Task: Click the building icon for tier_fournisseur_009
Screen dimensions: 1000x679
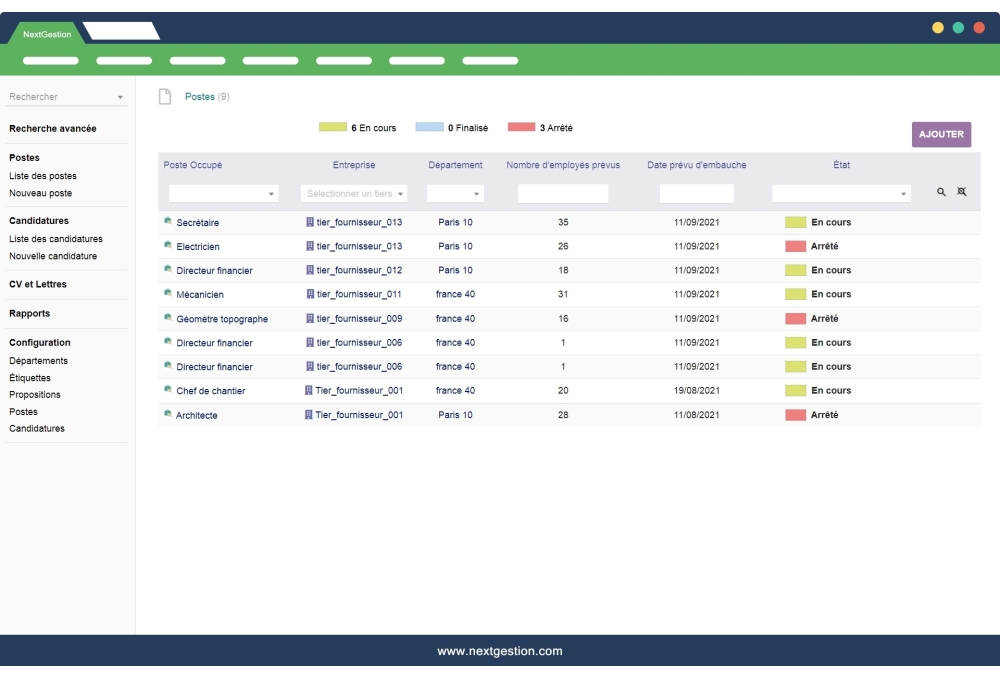Action: [x=310, y=318]
